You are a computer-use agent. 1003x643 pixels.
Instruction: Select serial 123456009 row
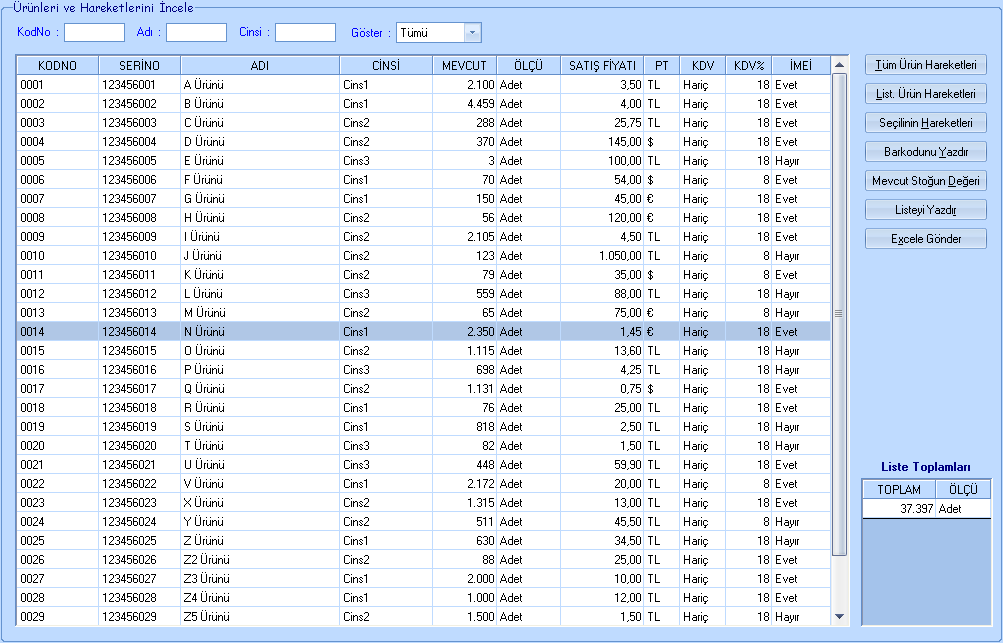(423, 237)
